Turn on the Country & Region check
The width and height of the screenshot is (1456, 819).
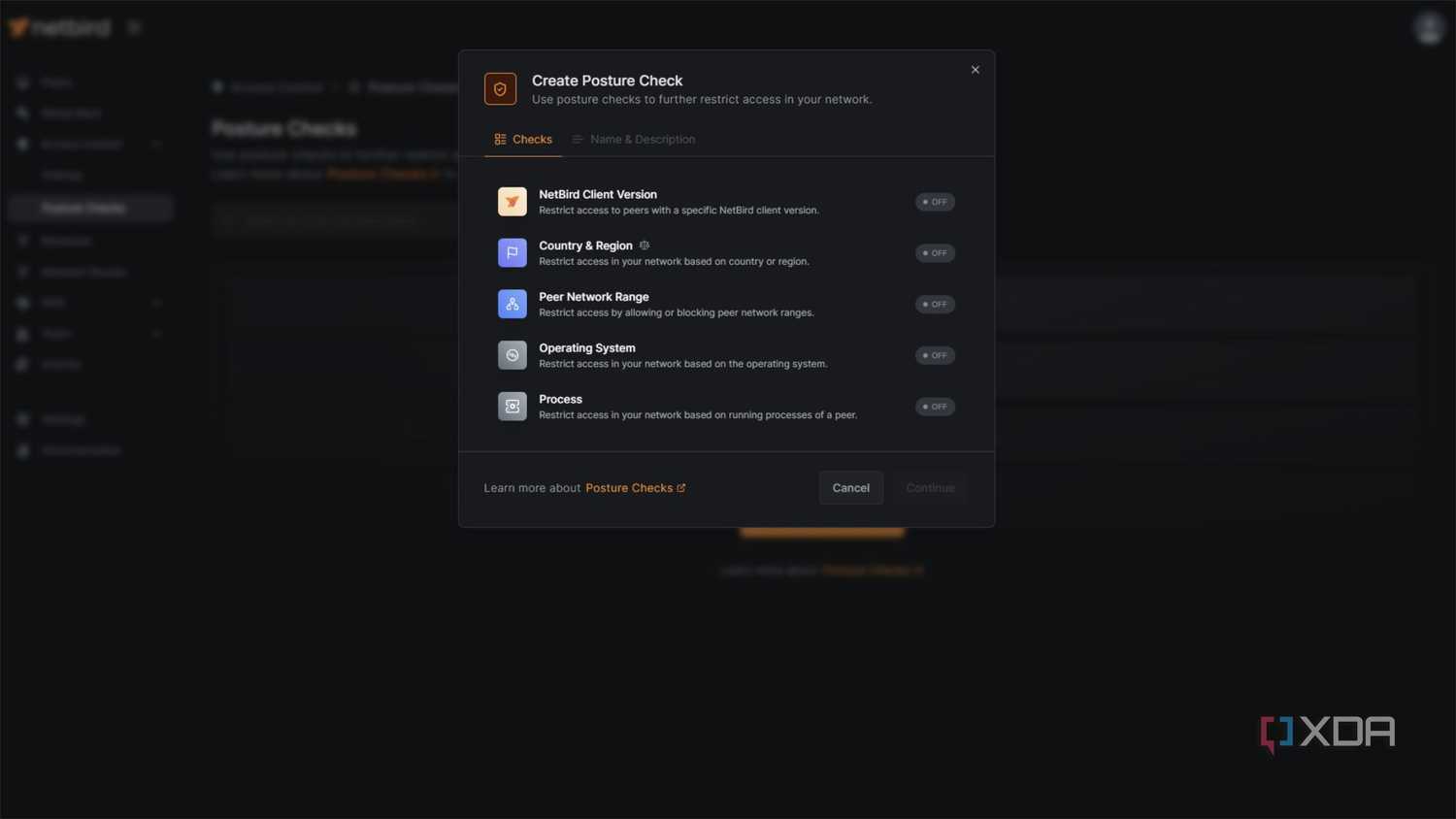pos(935,253)
